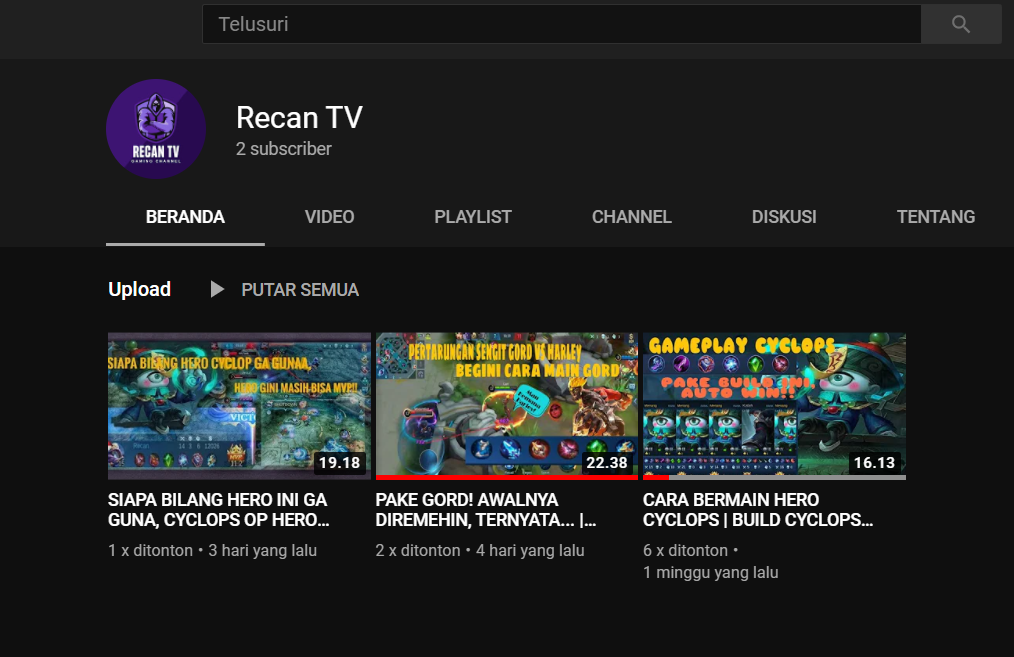1014x657 pixels.
Task: Open the PERTARUNGAN SENGIT GORD VS HARLEY thumbnail
Action: [506, 406]
